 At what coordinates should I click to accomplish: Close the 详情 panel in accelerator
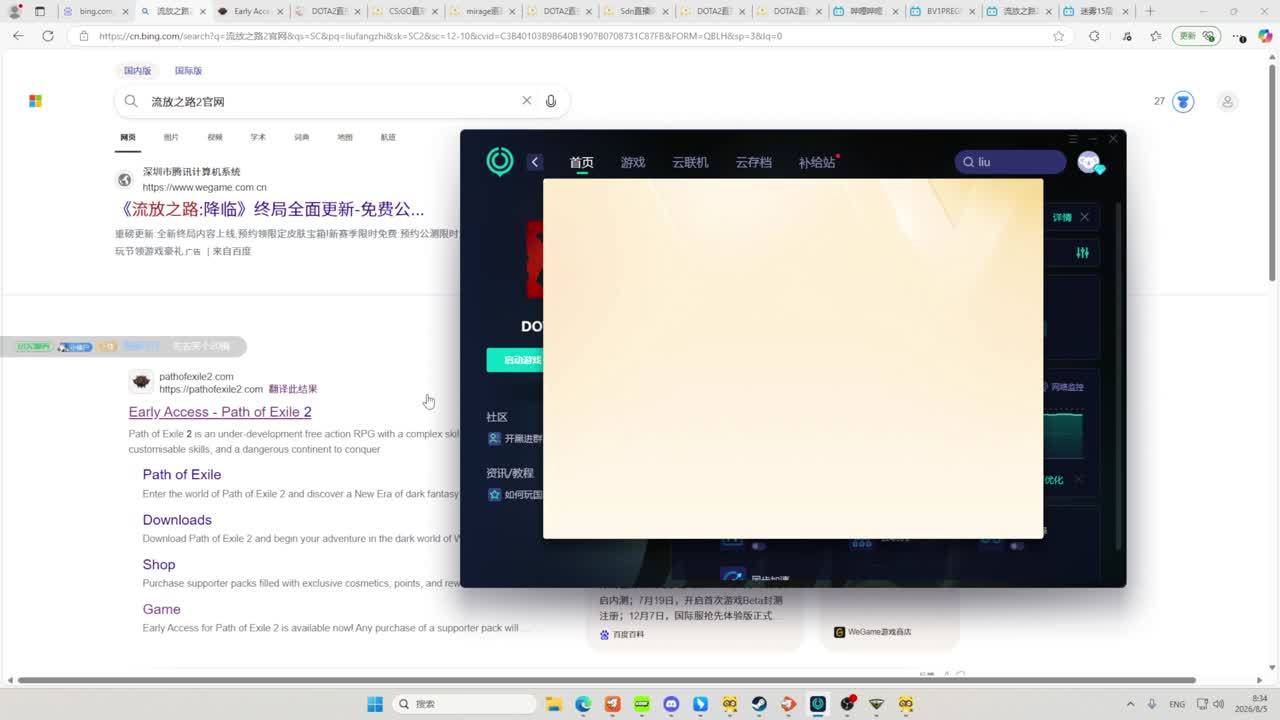click(x=1085, y=217)
